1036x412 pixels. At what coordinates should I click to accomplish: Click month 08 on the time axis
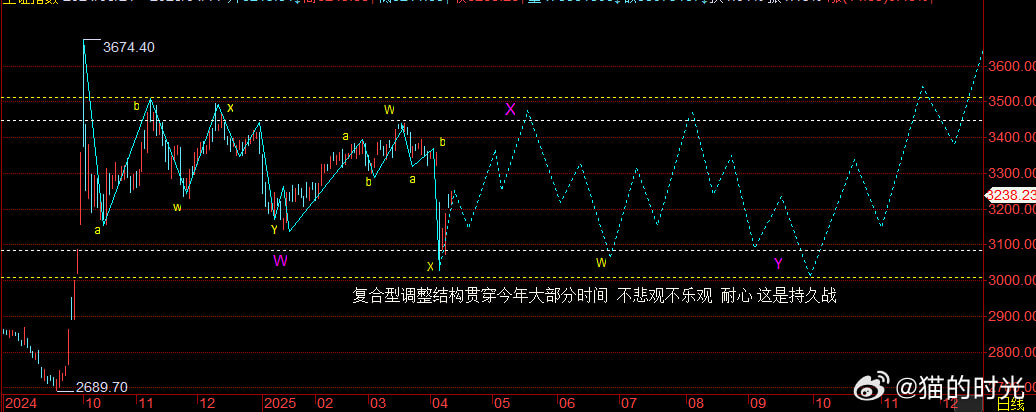[695, 403]
